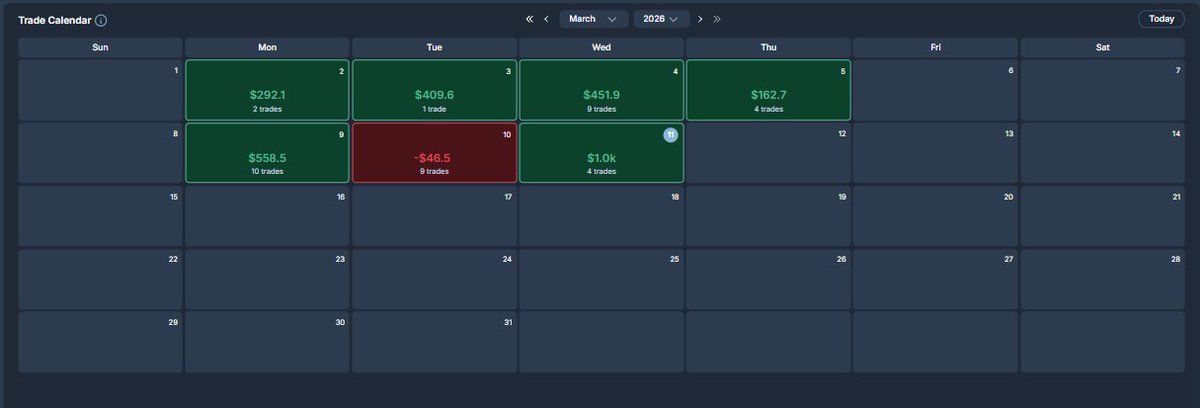This screenshot has height=408, width=1200.
Task: Open March 3 cell showing $409.6
Action: click(x=434, y=90)
